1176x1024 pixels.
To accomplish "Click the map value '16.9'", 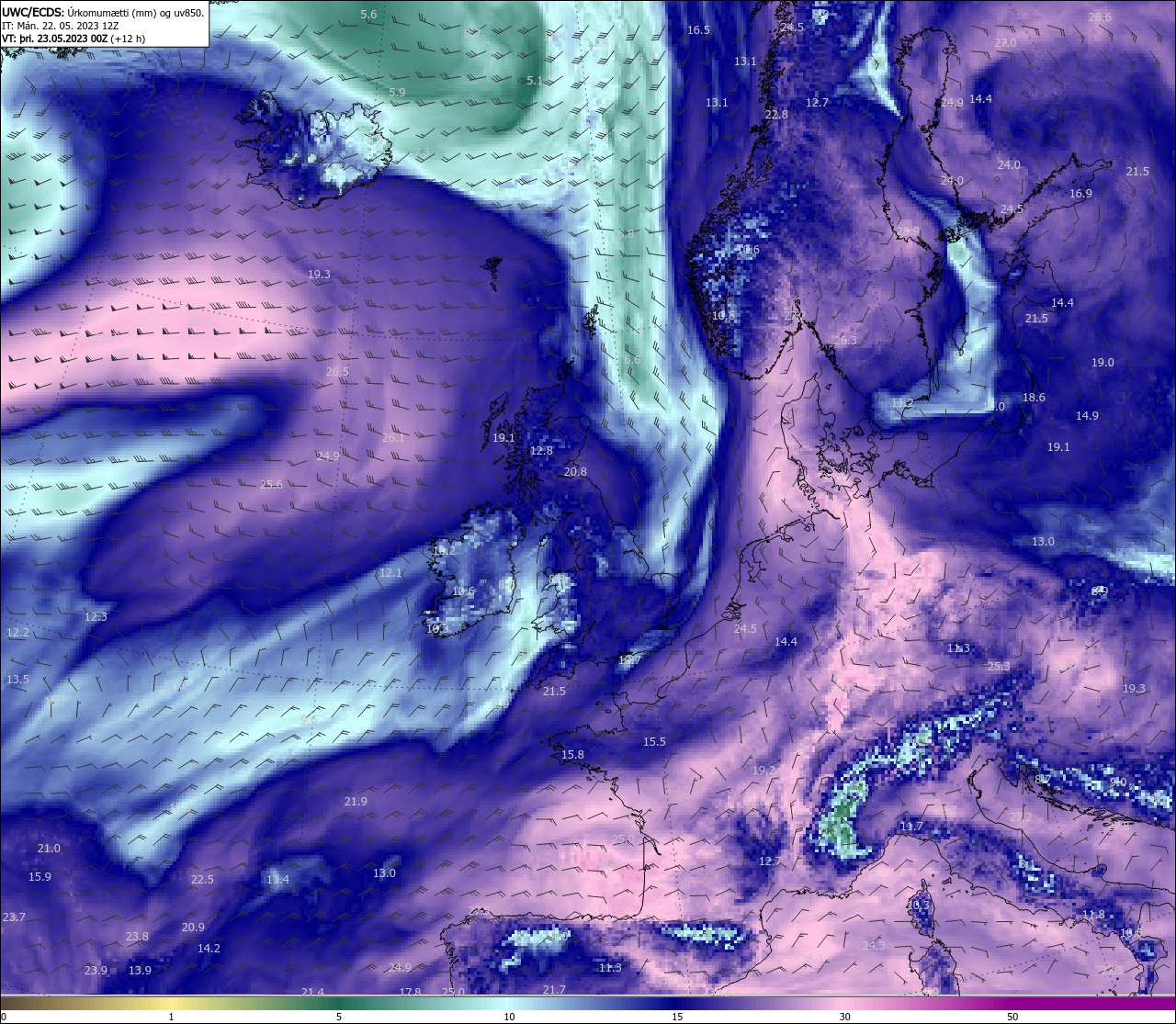I will 1080,194.
